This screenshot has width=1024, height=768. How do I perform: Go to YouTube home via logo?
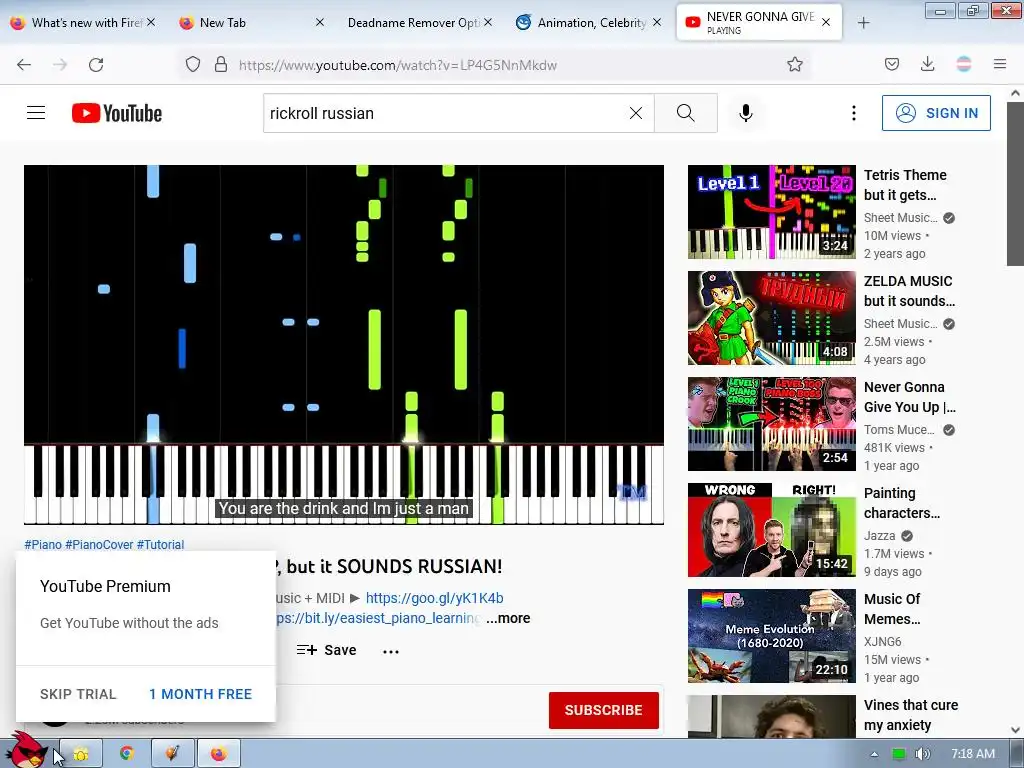tap(117, 113)
